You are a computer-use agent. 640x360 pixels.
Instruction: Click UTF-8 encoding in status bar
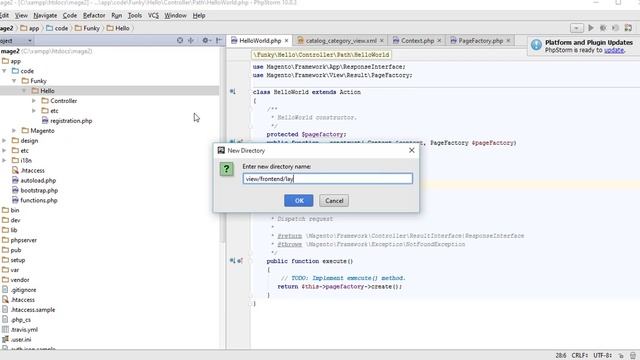[602, 356]
